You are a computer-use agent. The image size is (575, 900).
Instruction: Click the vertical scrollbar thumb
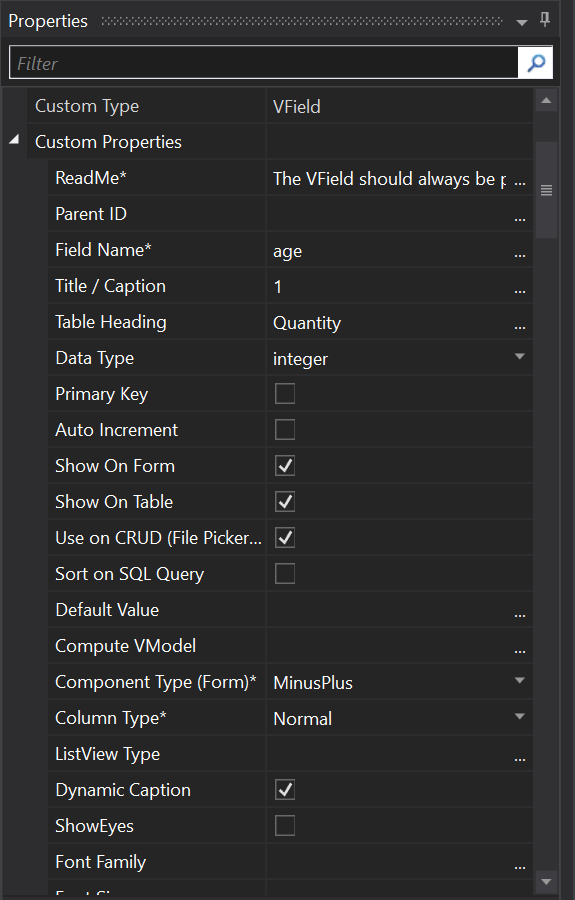(546, 190)
